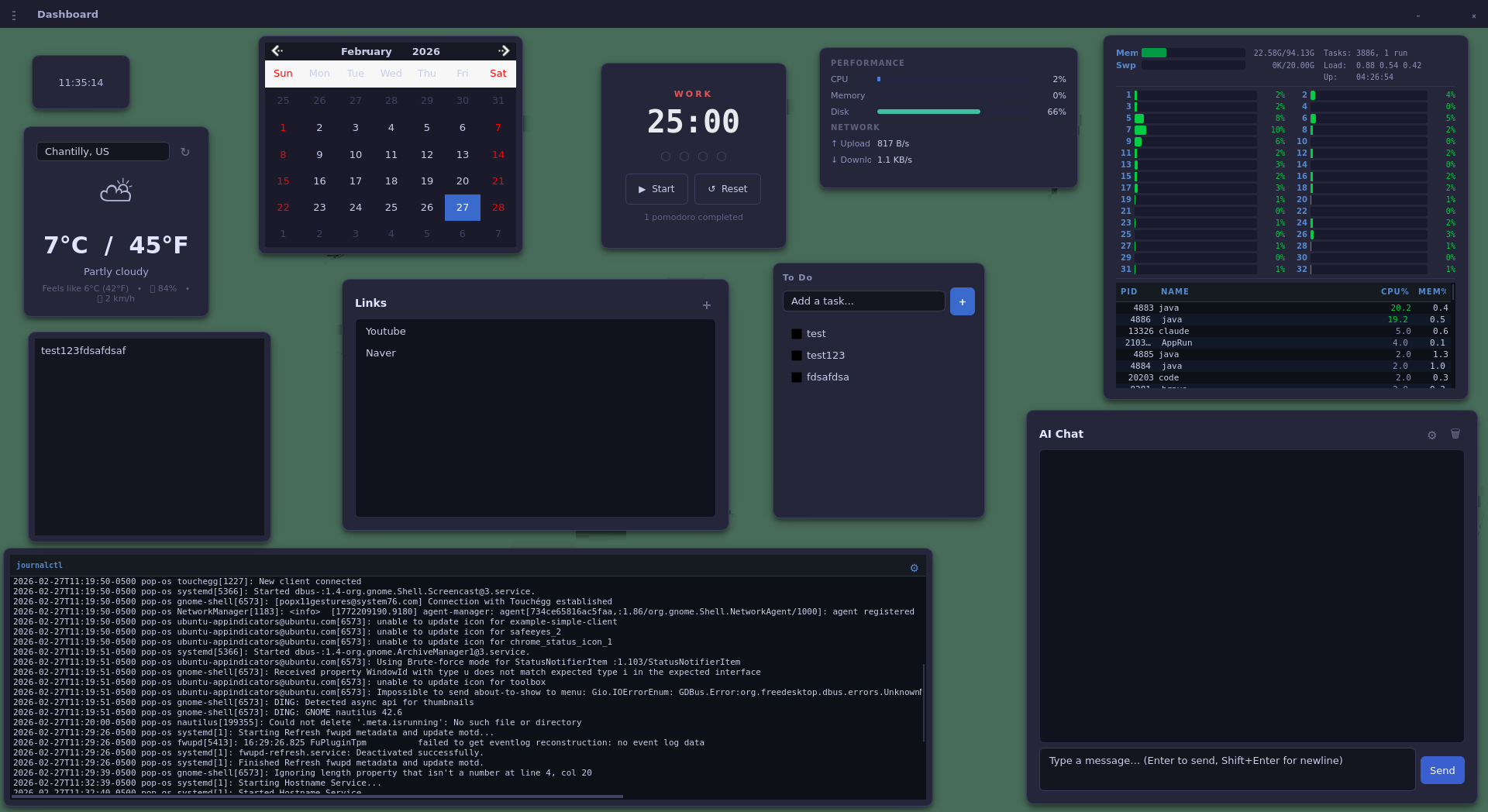Send a message in AI Chat
The width and height of the screenshot is (1488, 812).
(x=1441, y=770)
